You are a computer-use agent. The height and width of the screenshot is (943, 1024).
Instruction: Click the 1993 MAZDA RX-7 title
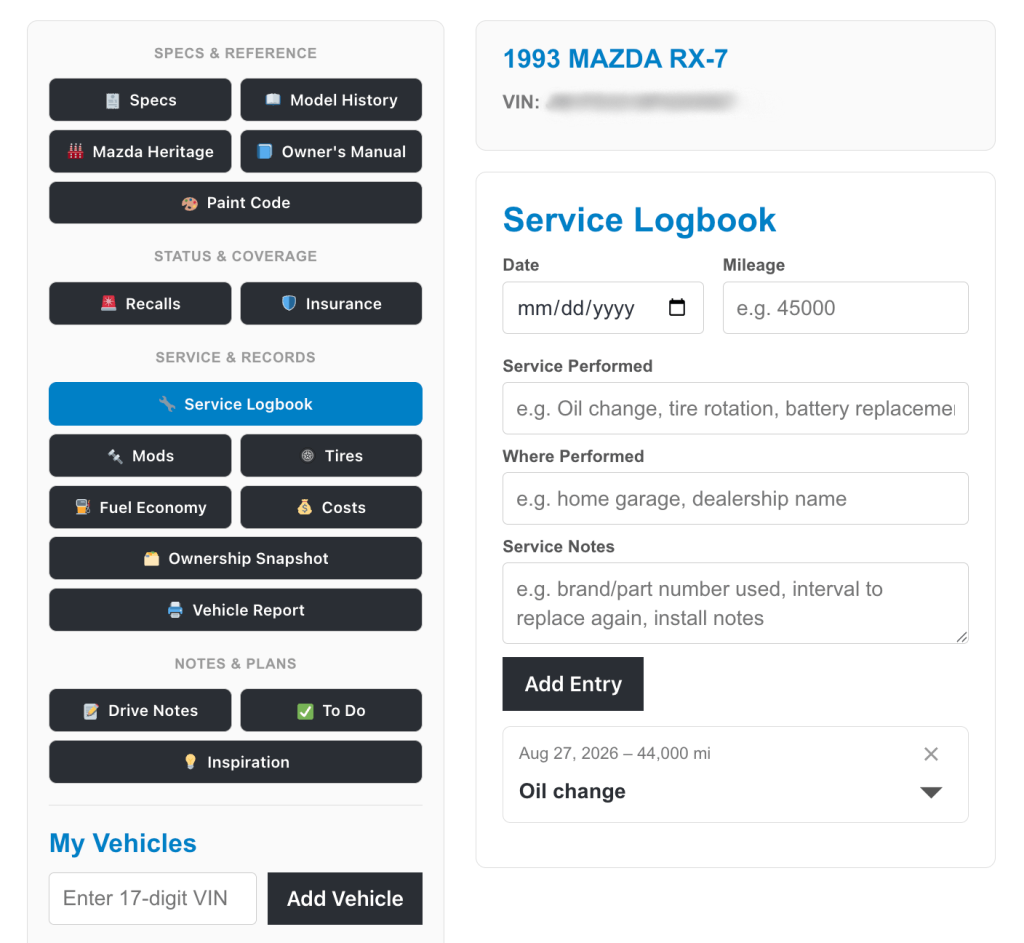coord(615,59)
